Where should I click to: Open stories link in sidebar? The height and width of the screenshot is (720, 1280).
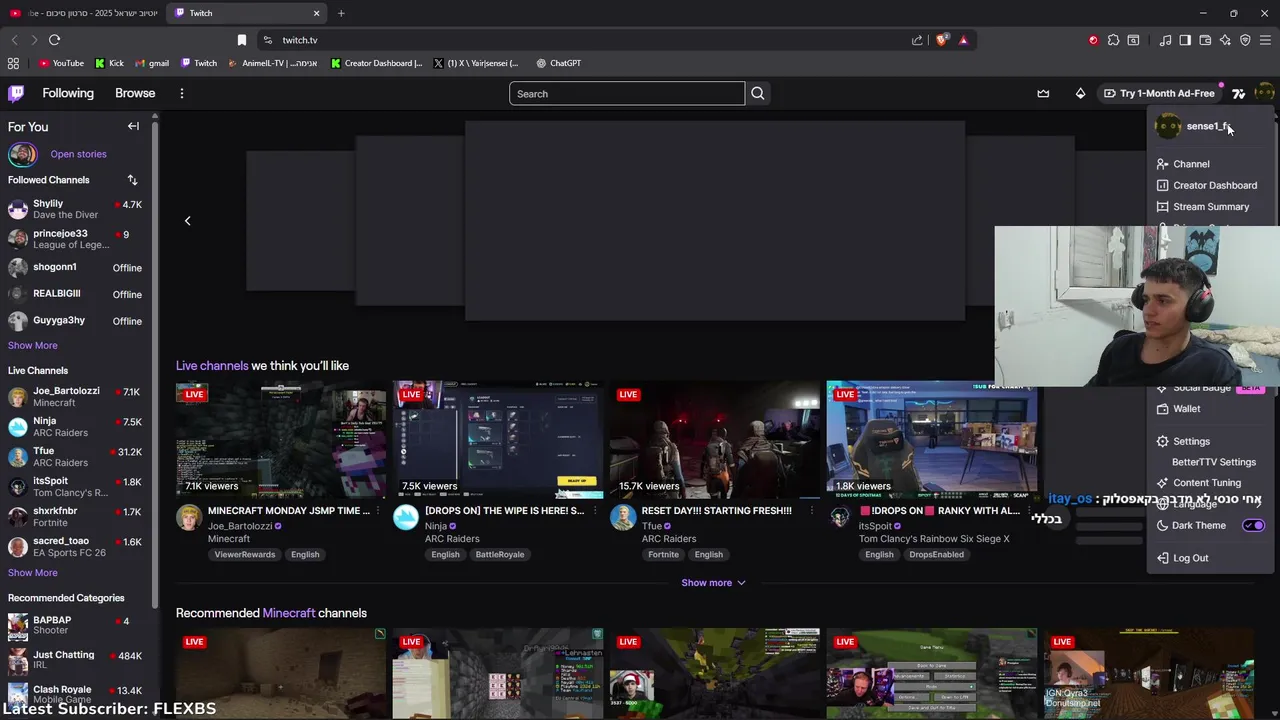78,154
